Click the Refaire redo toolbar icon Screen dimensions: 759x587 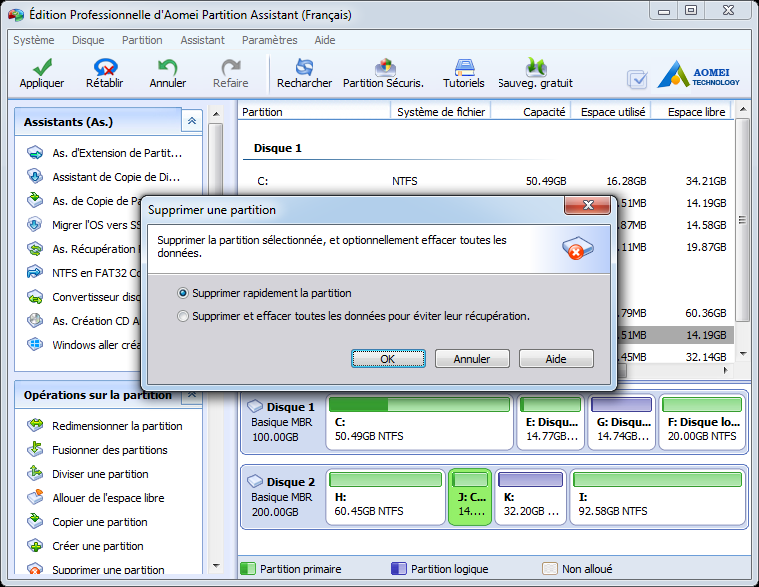tap(231, 67)
